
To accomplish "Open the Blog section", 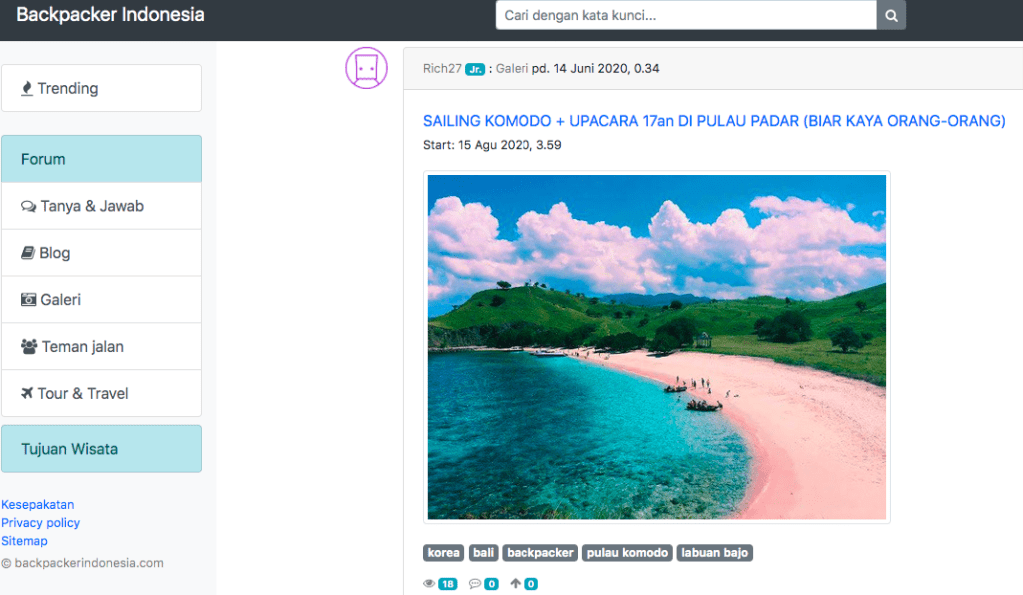I will click(101, 253).
